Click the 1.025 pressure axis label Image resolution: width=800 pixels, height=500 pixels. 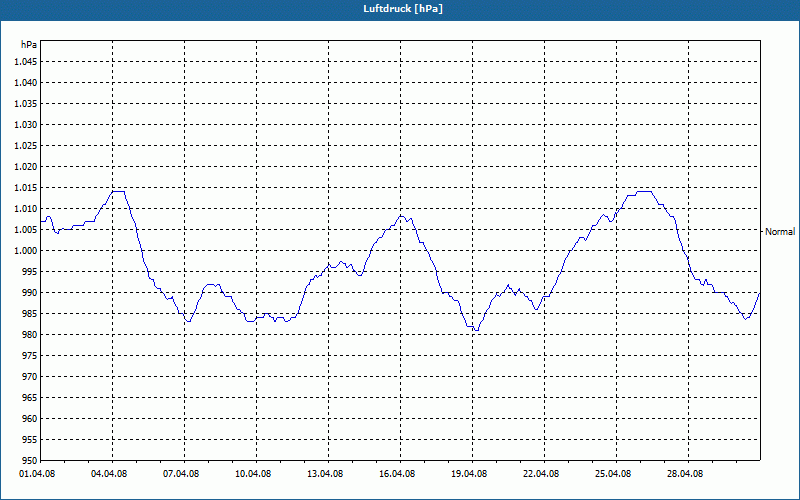[x=27, y=145]
